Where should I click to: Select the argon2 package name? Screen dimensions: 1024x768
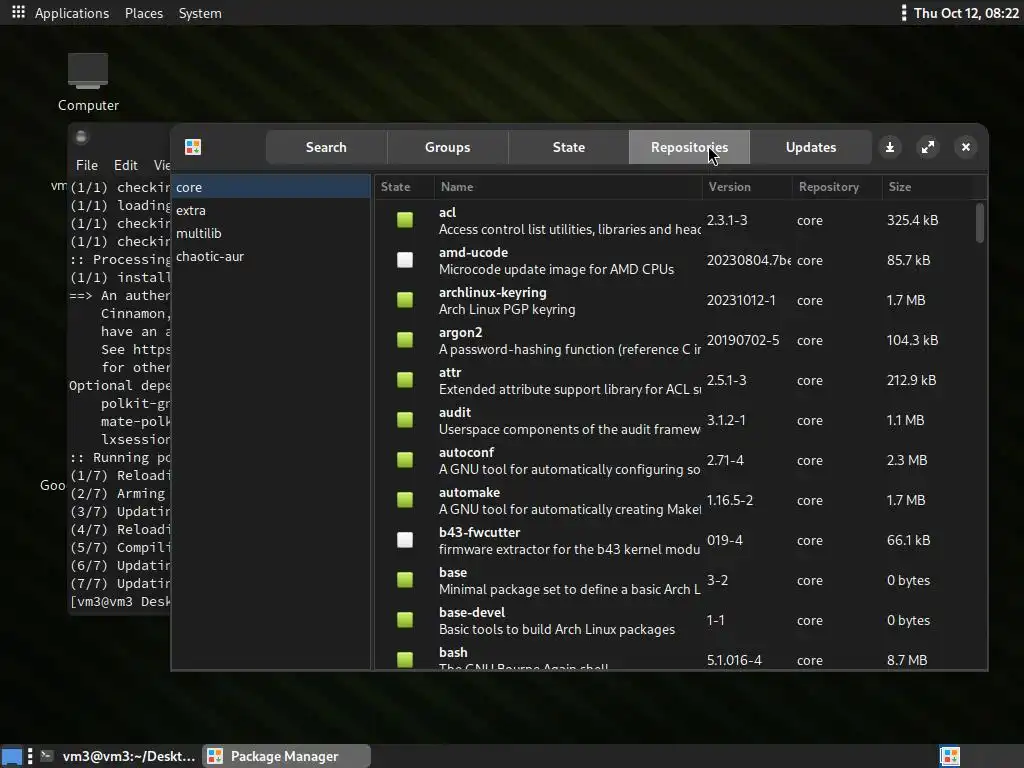460,332
